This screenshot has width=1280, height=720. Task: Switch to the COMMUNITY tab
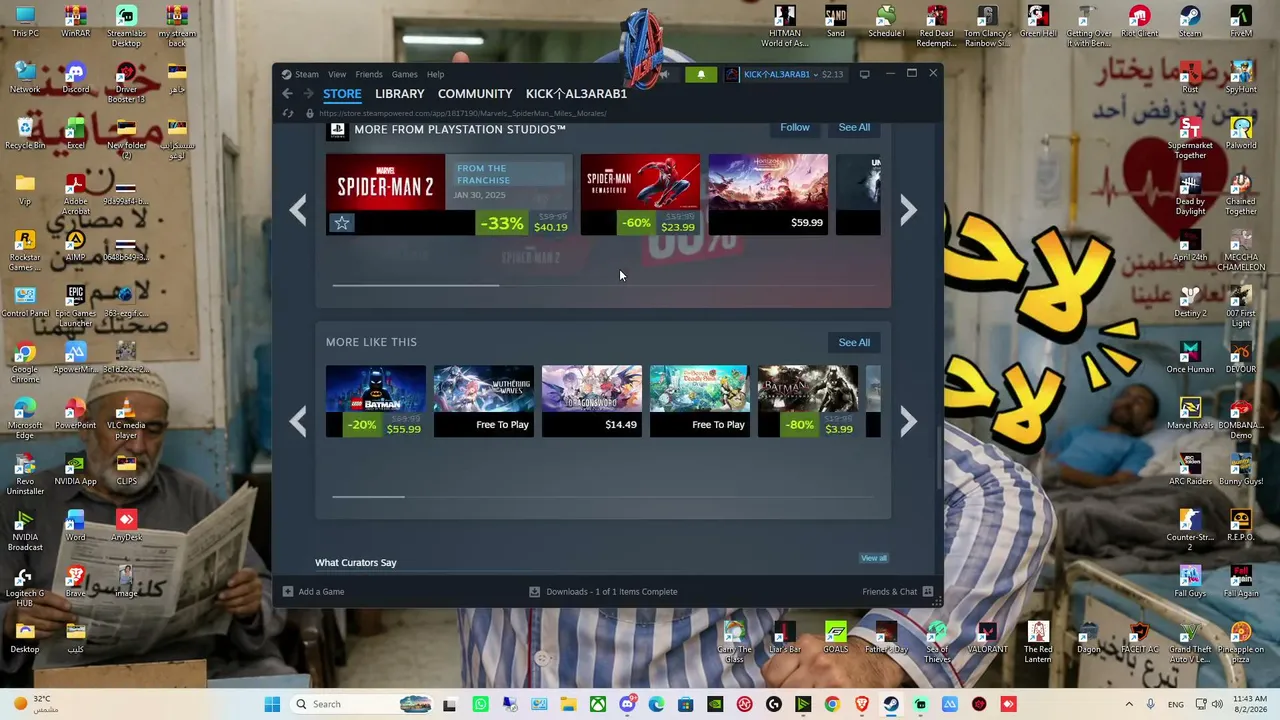[475, 94]
